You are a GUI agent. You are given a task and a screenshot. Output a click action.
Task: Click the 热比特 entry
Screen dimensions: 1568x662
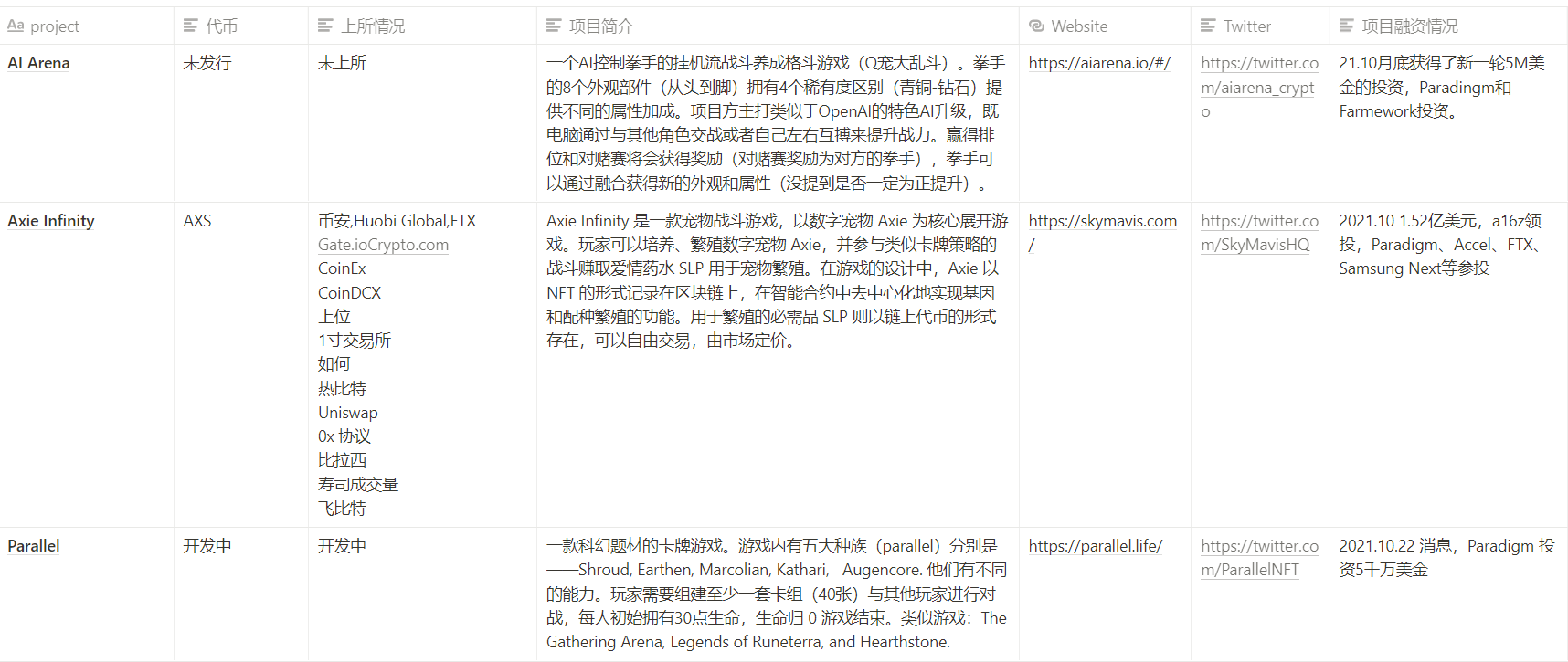[342, 389]
